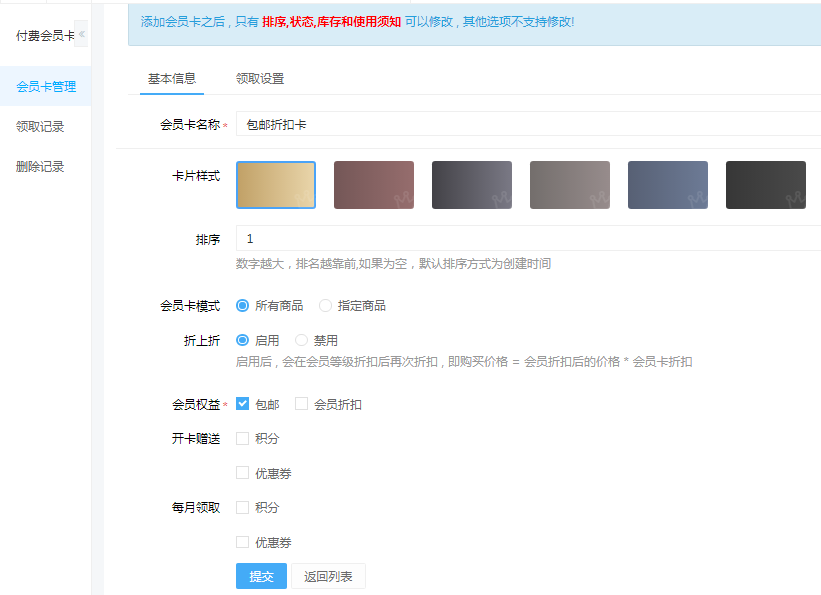
Task: Open 删除记录 in the sidebar
Action: coord(40,167)
